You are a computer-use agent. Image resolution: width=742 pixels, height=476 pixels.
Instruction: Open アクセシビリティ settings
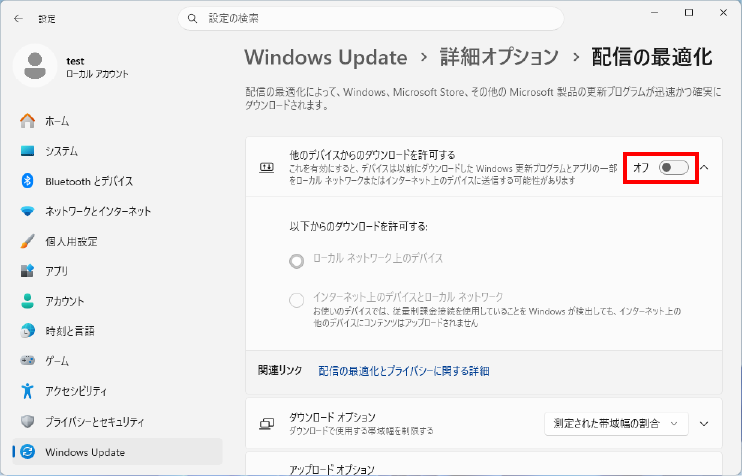(x=117, y=391)
